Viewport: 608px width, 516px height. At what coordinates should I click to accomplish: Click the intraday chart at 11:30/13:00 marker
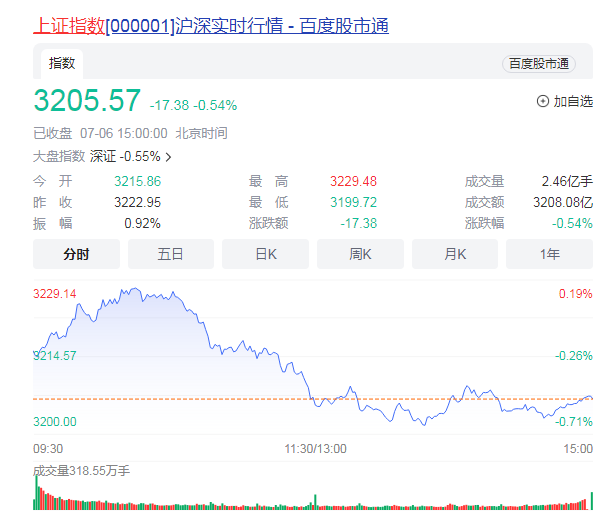point(314,449)
